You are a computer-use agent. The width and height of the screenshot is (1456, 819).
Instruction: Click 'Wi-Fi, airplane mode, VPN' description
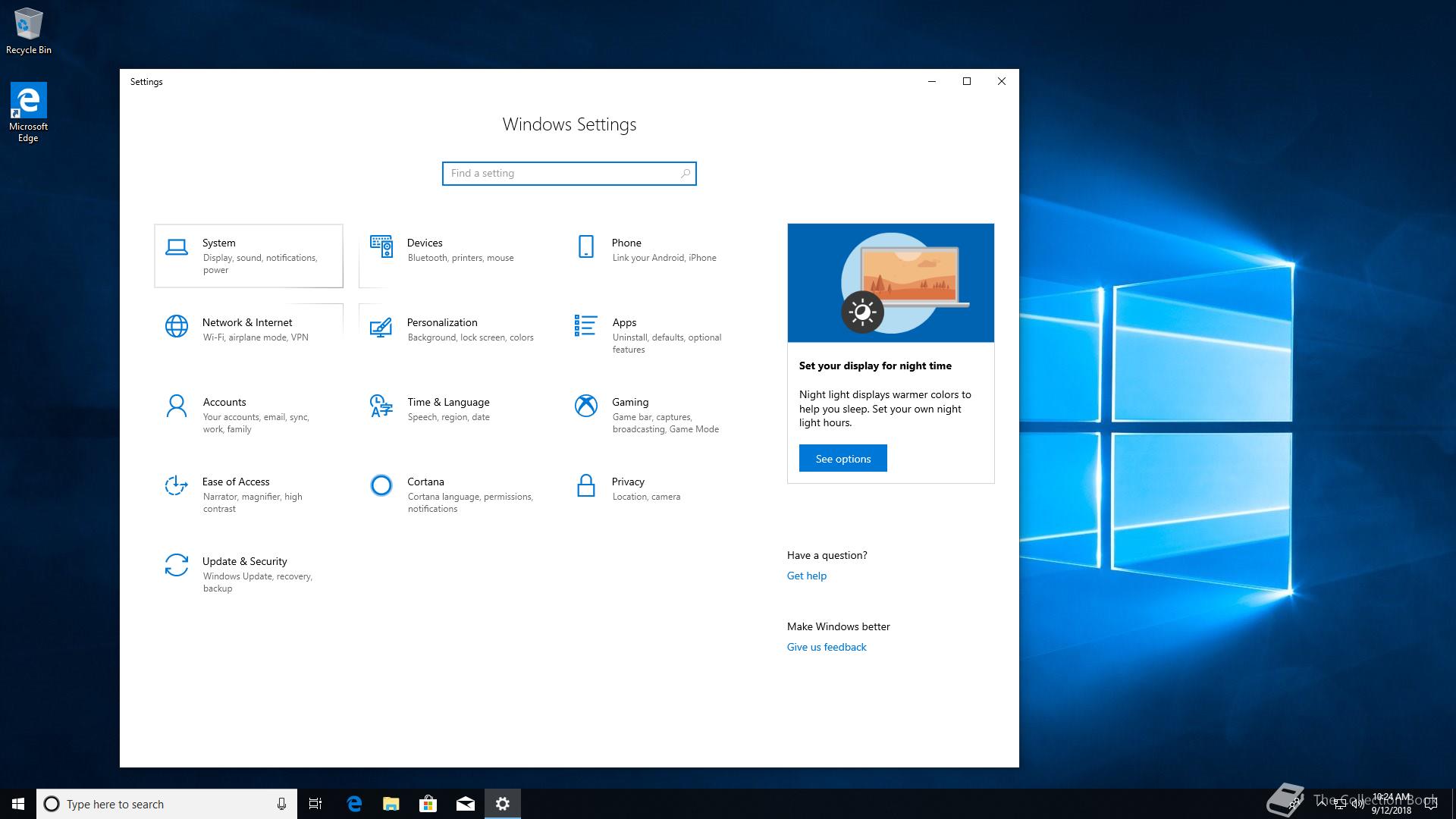click(256, 337)
